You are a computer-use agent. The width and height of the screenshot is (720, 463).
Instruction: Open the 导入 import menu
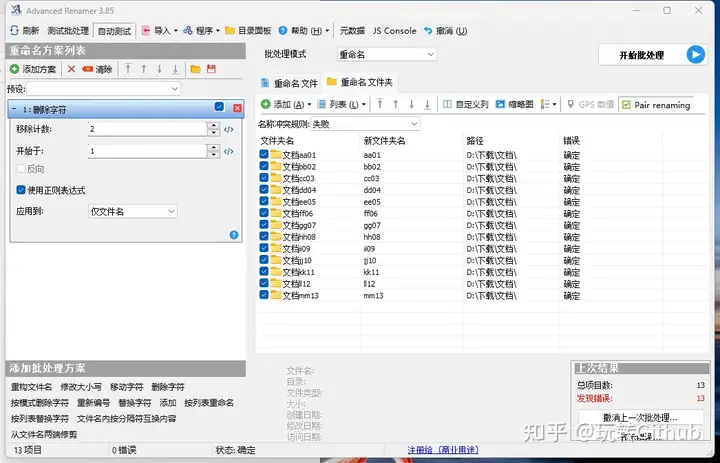[x=159, y=31]
